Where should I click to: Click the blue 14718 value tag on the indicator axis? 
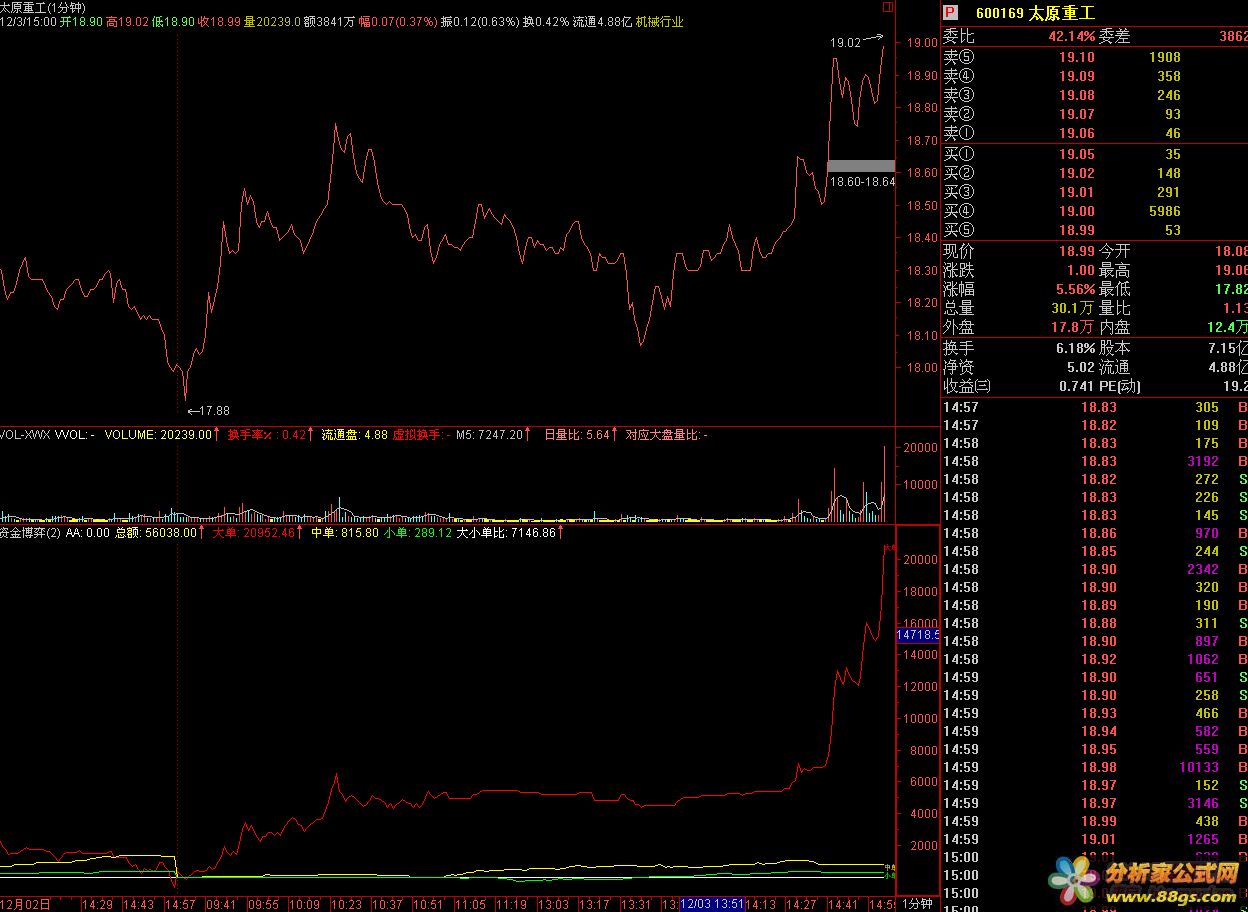point(919,635)
